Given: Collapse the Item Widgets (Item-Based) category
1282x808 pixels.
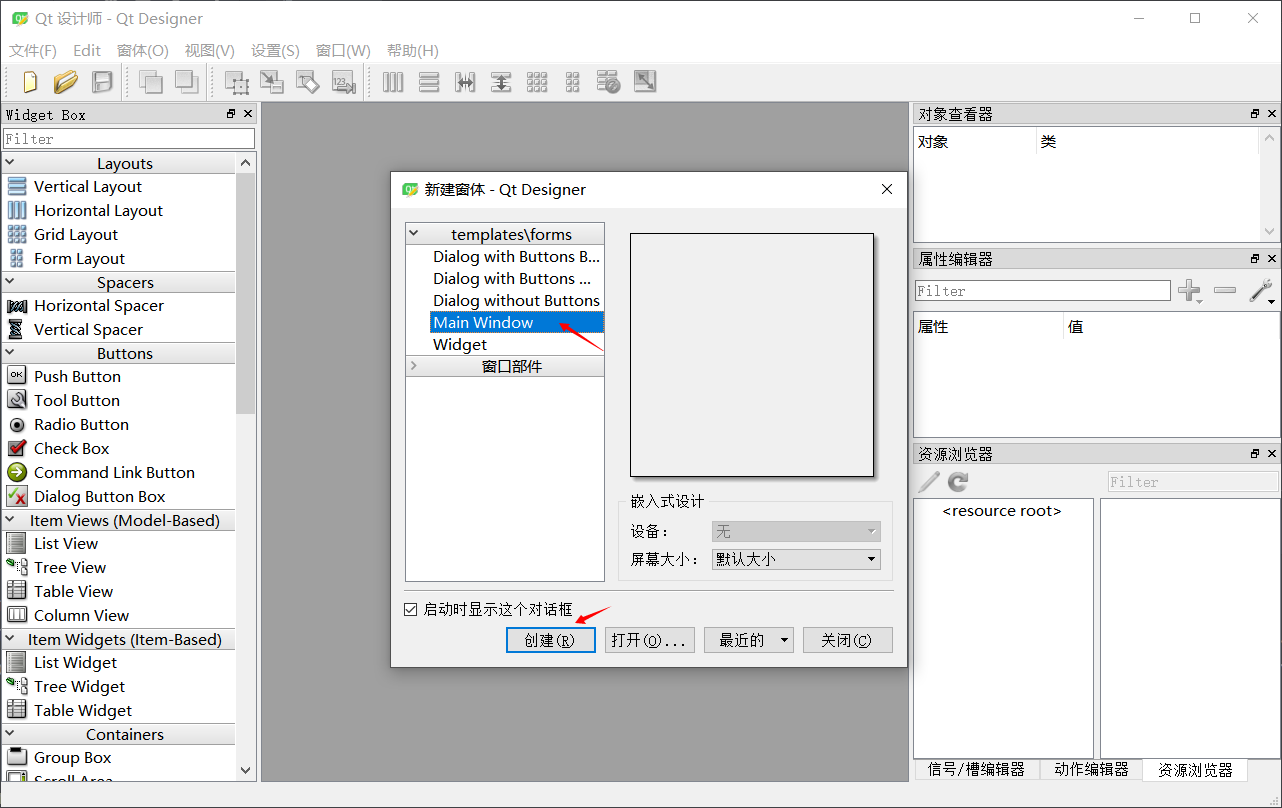Looking at the screenshot, I should (10, 639).
